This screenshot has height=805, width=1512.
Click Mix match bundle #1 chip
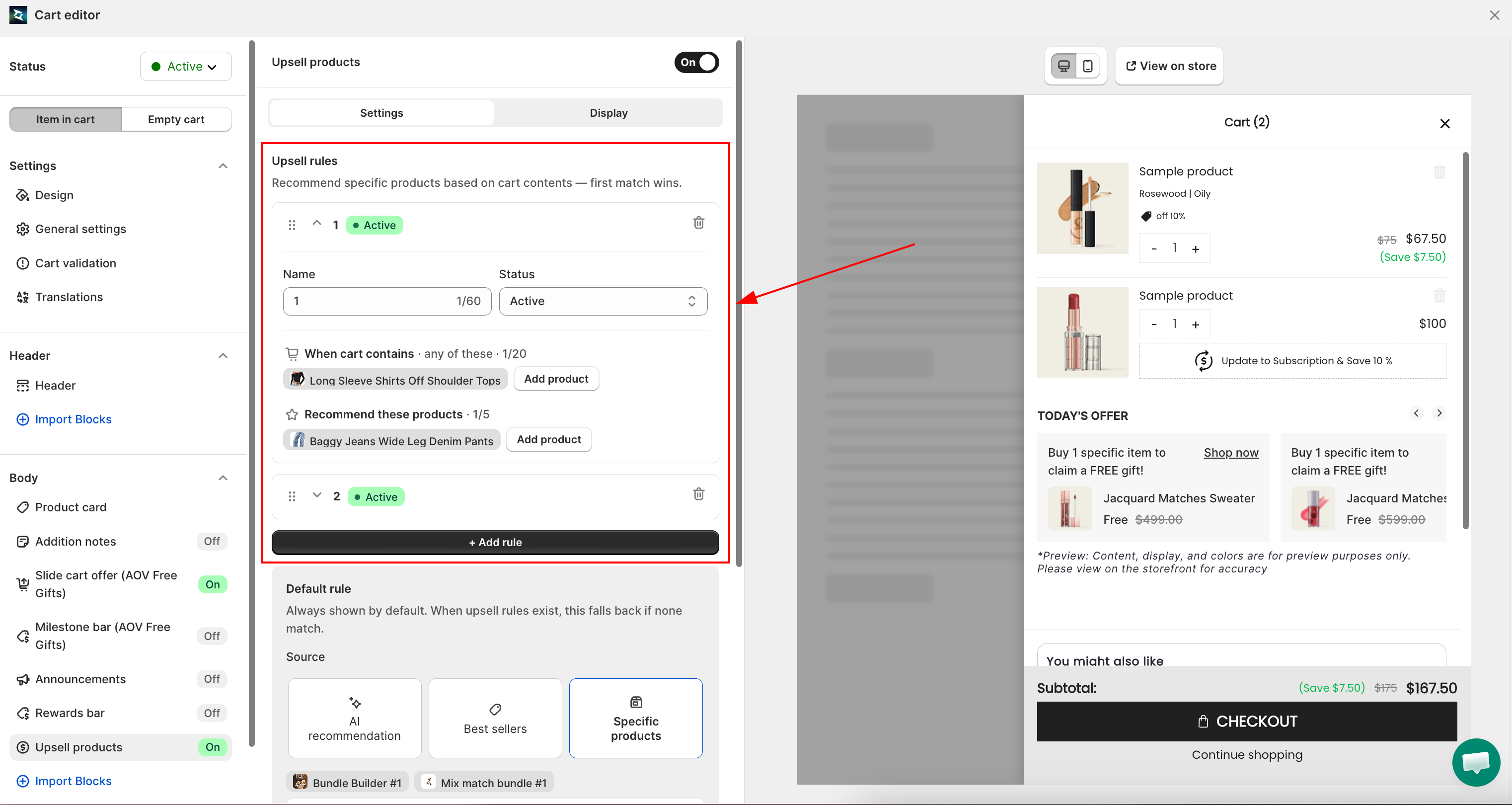coord(484,782)
